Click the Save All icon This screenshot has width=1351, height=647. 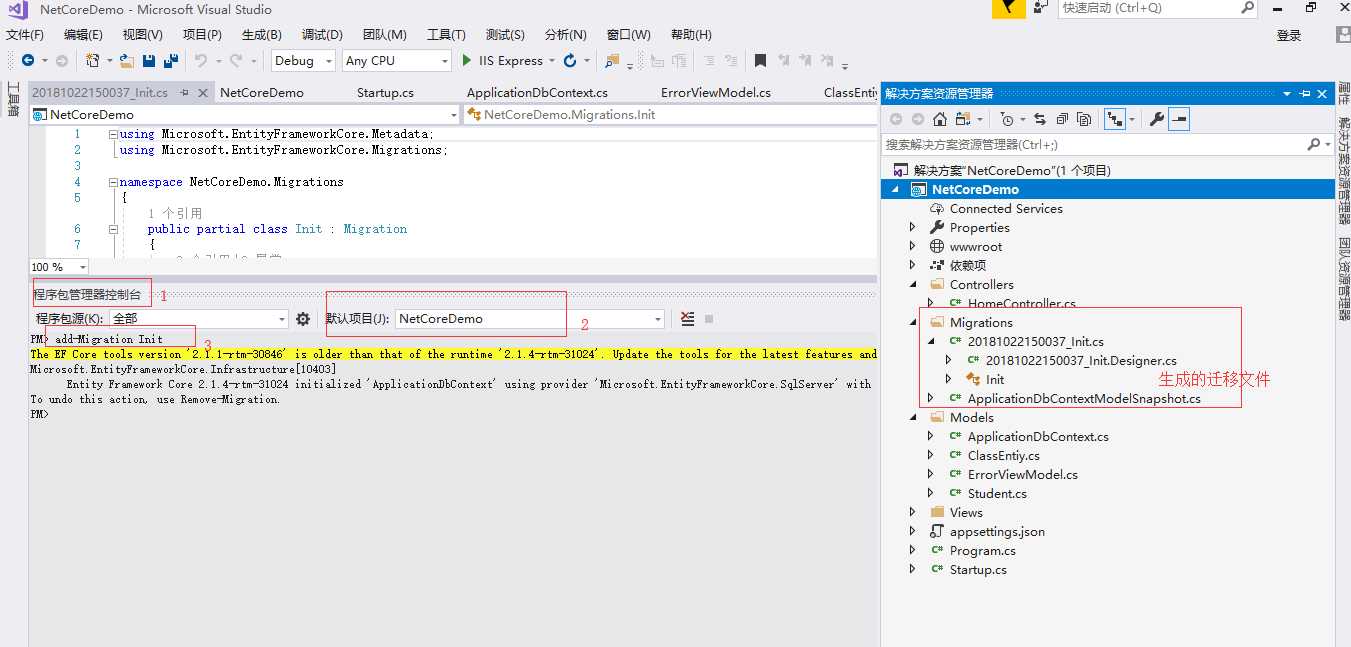tap(170, 61)
